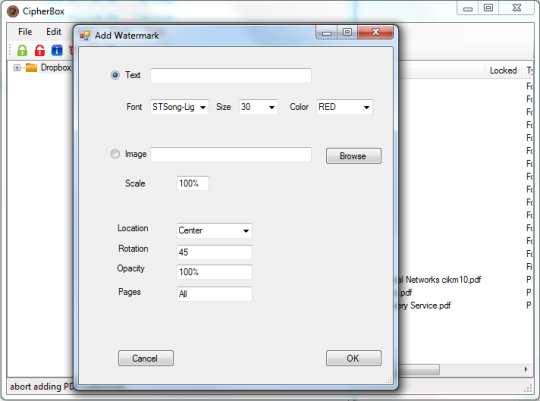The image size is (540, 401).
Task: Click the Image path input field
Action: [231, 154]
